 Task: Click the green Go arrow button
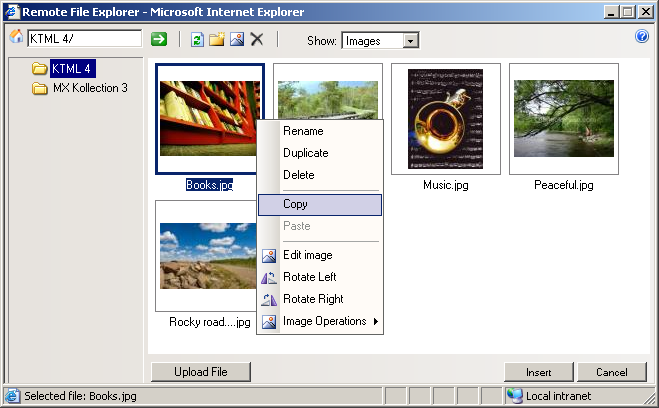[159, 39]
